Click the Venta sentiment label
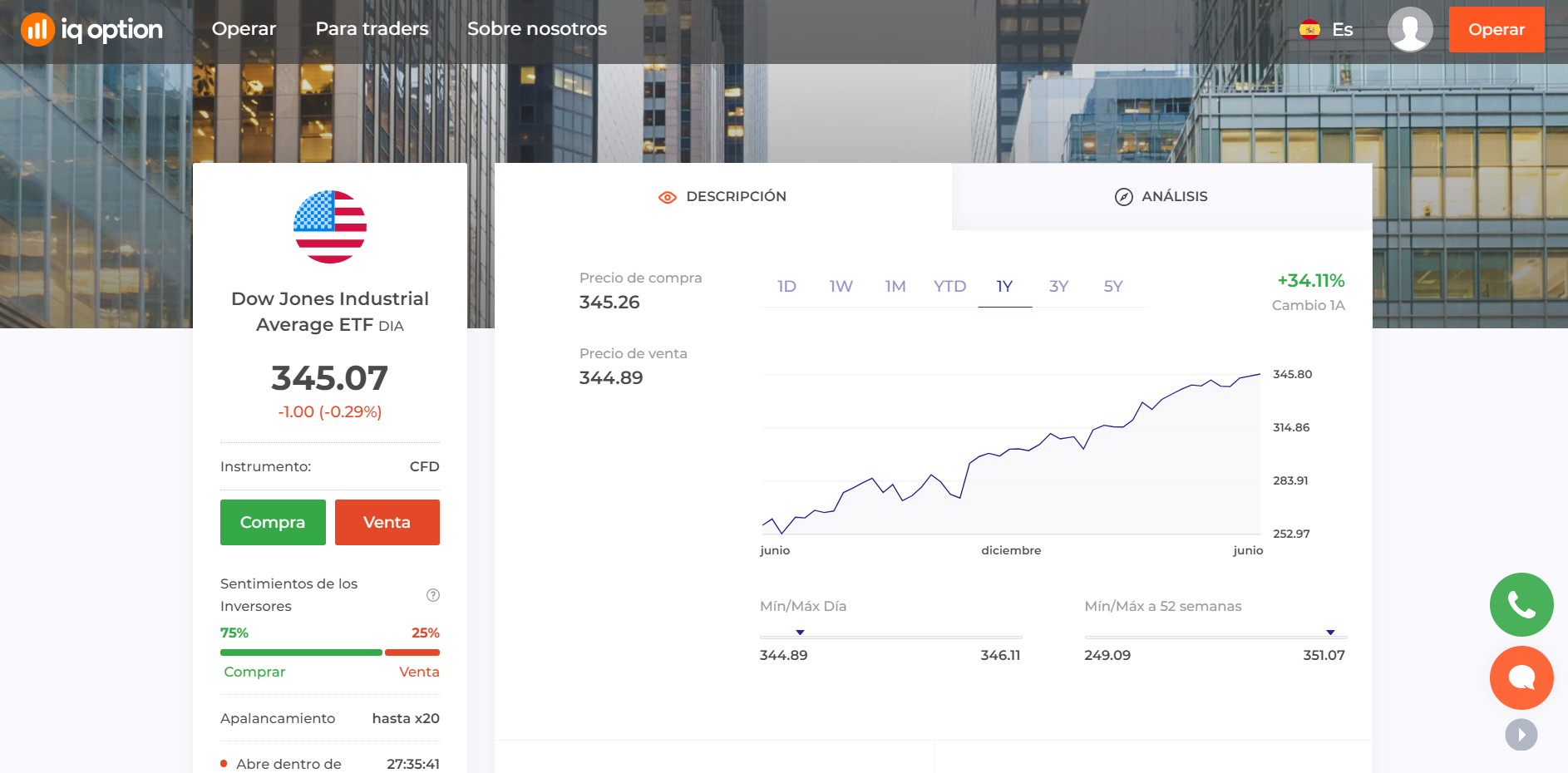This screenshot has width=1568, height=773. point(419,672)
